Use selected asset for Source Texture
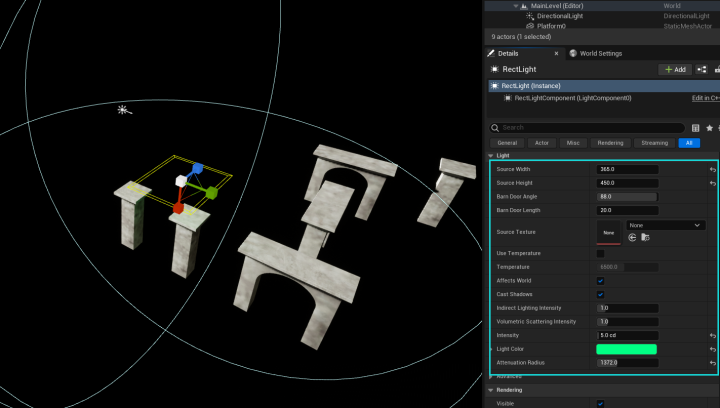The height and width of the screenshot is (408, 720). tap(632, 237)
